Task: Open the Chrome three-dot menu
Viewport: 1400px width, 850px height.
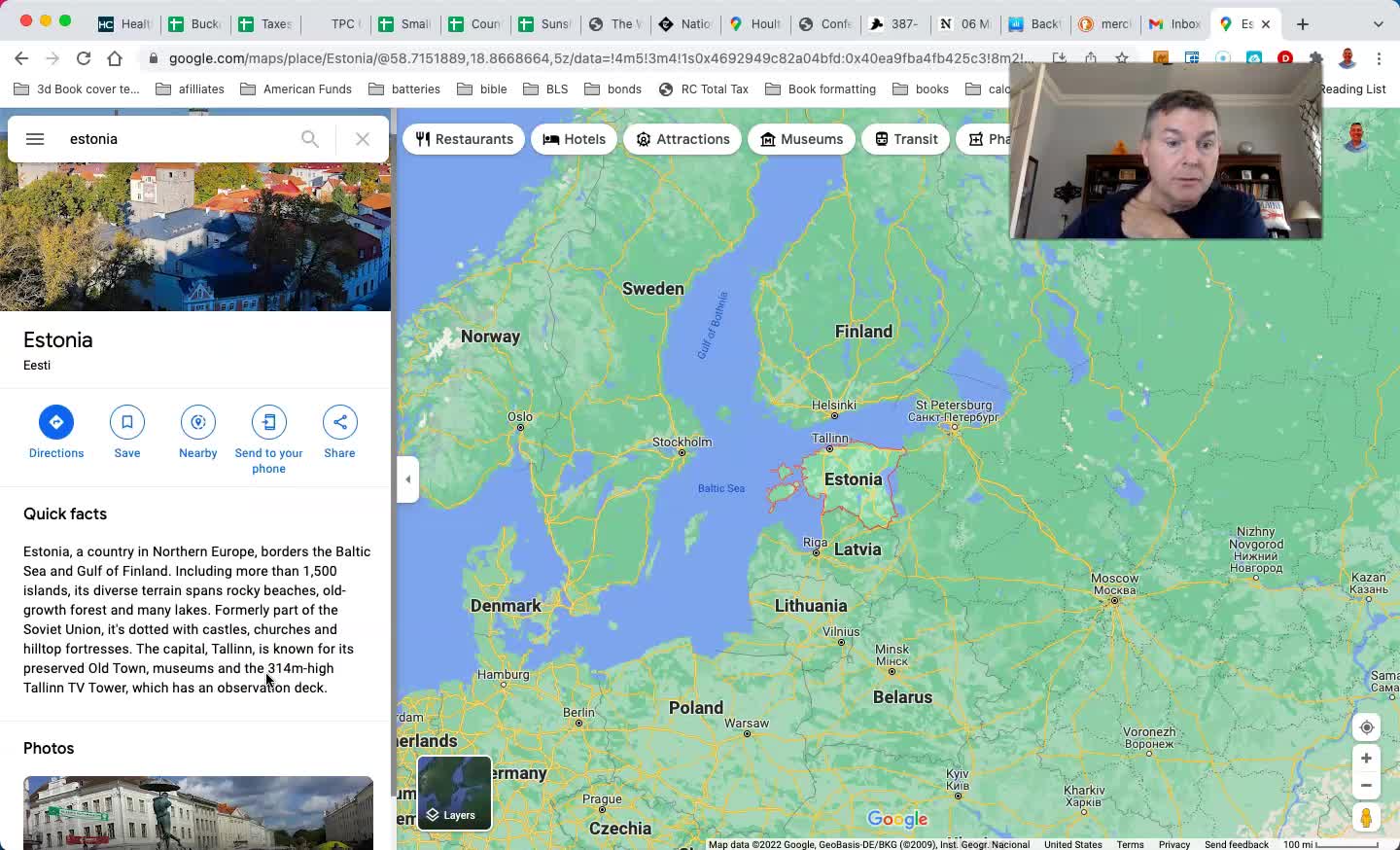Action: point(1379,58)
